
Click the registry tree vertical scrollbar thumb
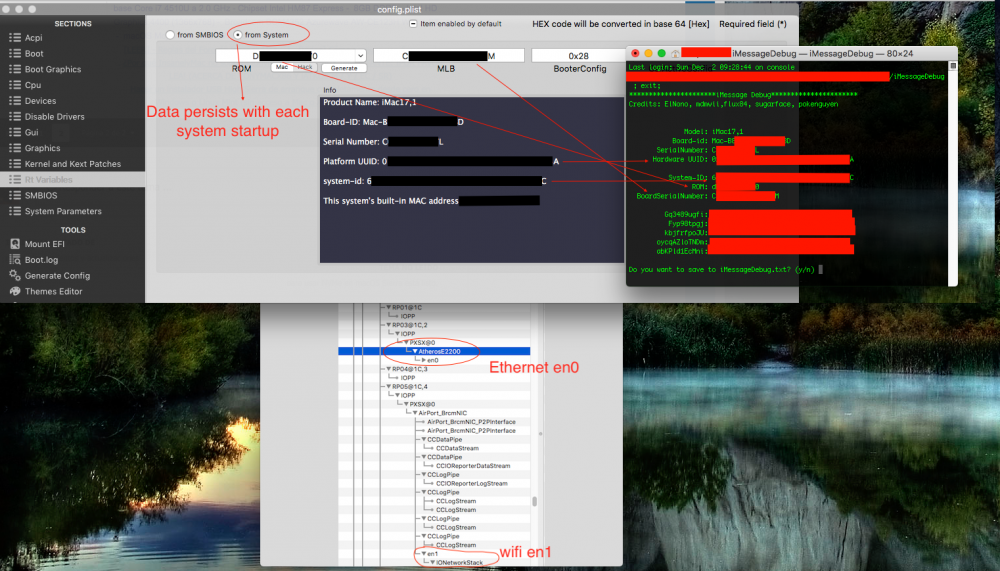coord(534,501)
